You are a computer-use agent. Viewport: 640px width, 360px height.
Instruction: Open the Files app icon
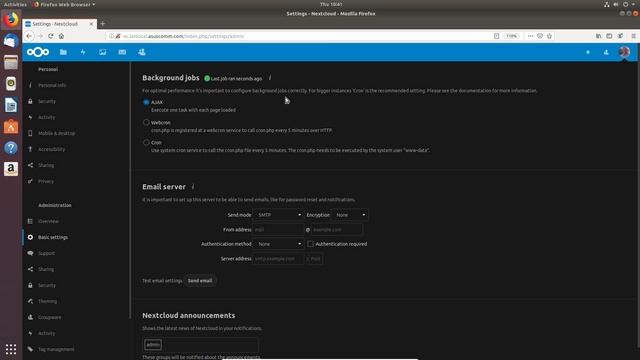[x=63, y=52]
